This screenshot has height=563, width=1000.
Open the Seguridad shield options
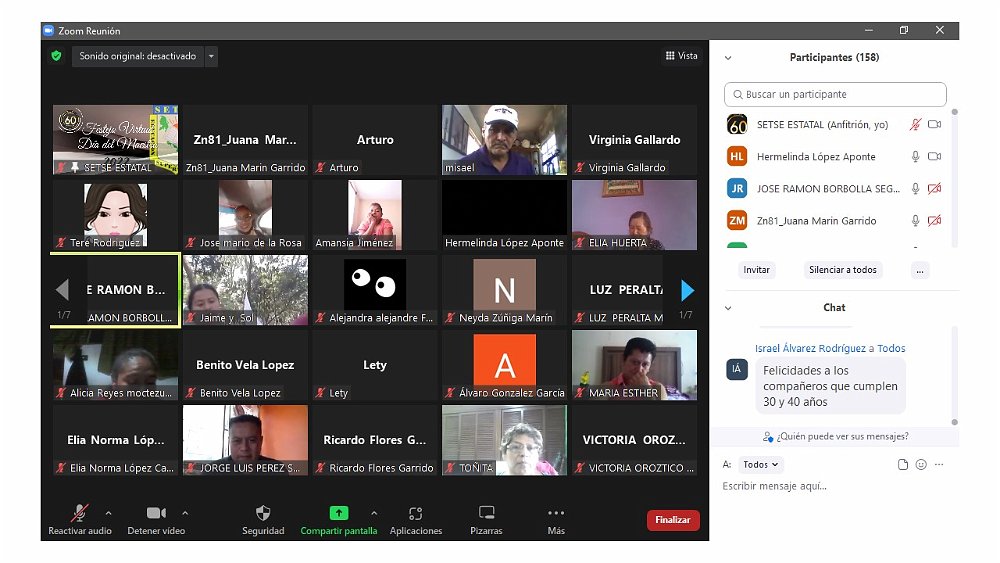(263, 514)
